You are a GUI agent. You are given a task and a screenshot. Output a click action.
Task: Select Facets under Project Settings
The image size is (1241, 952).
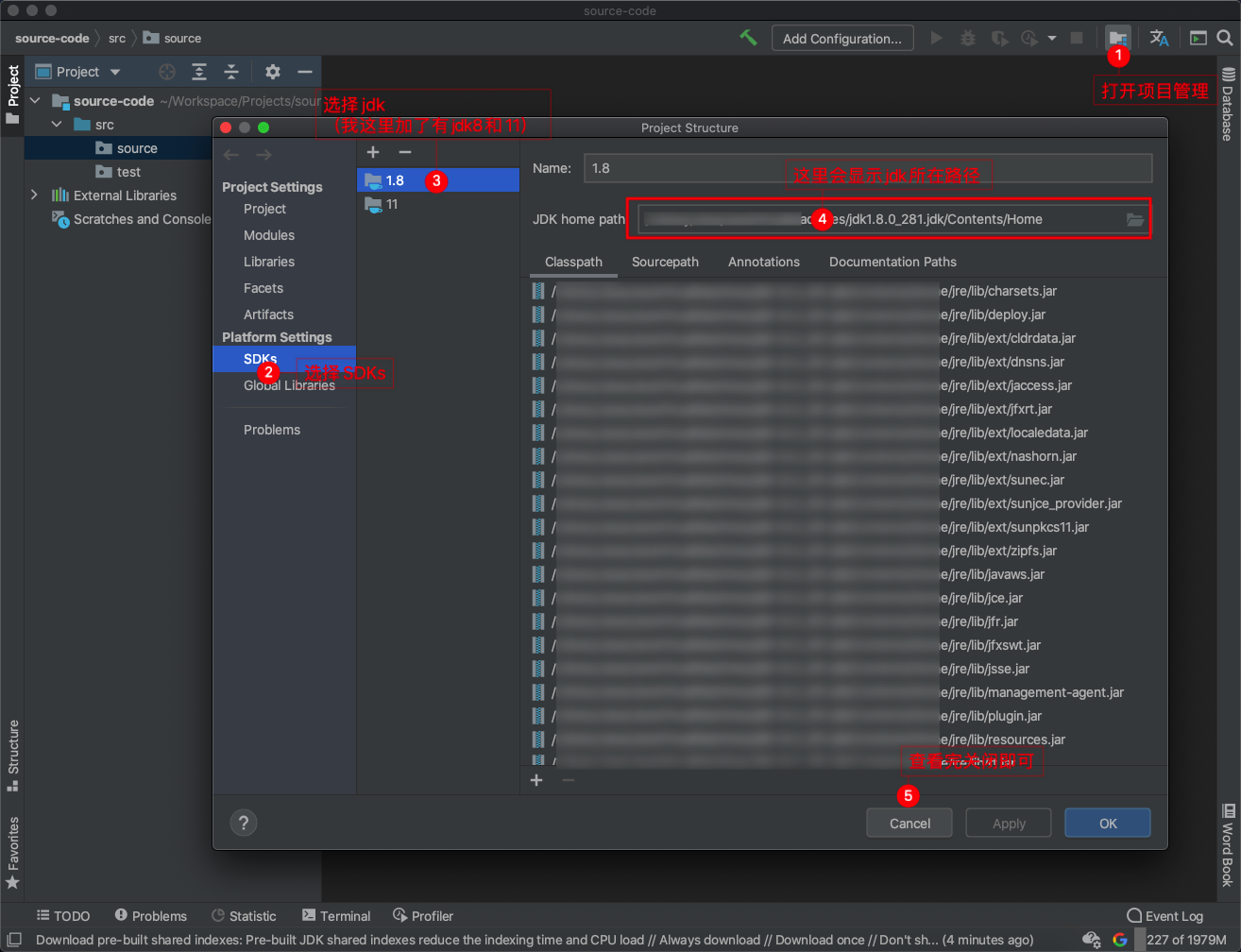(x=263, y=288)
